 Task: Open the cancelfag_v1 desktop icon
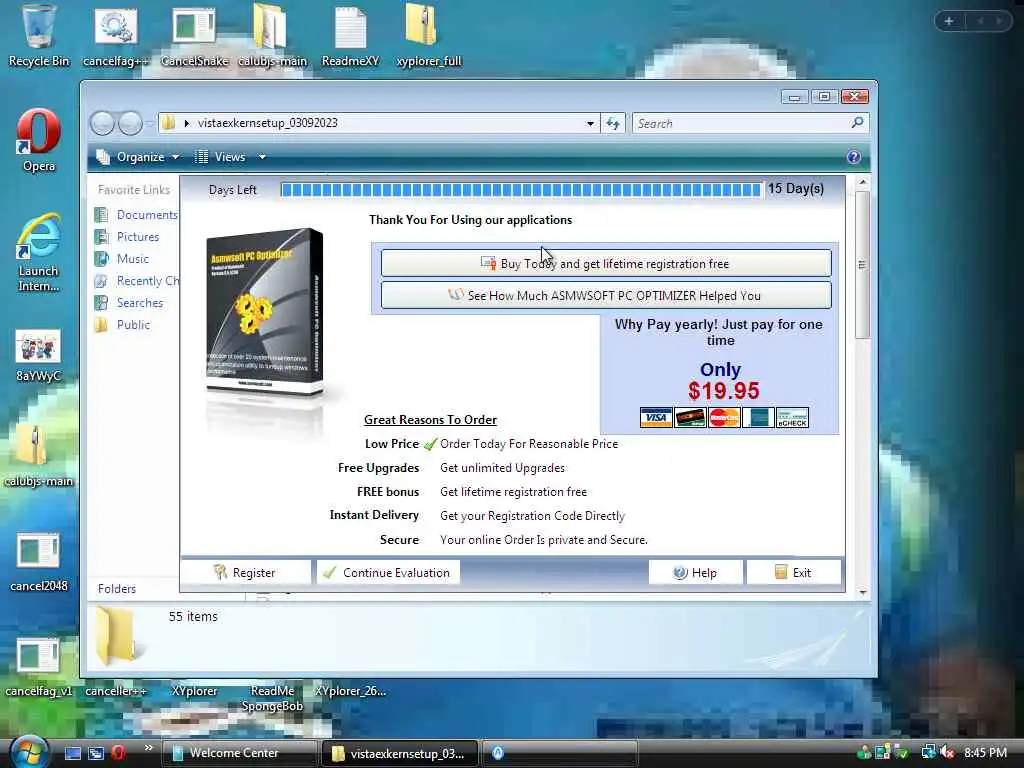[x=39, y=667]
